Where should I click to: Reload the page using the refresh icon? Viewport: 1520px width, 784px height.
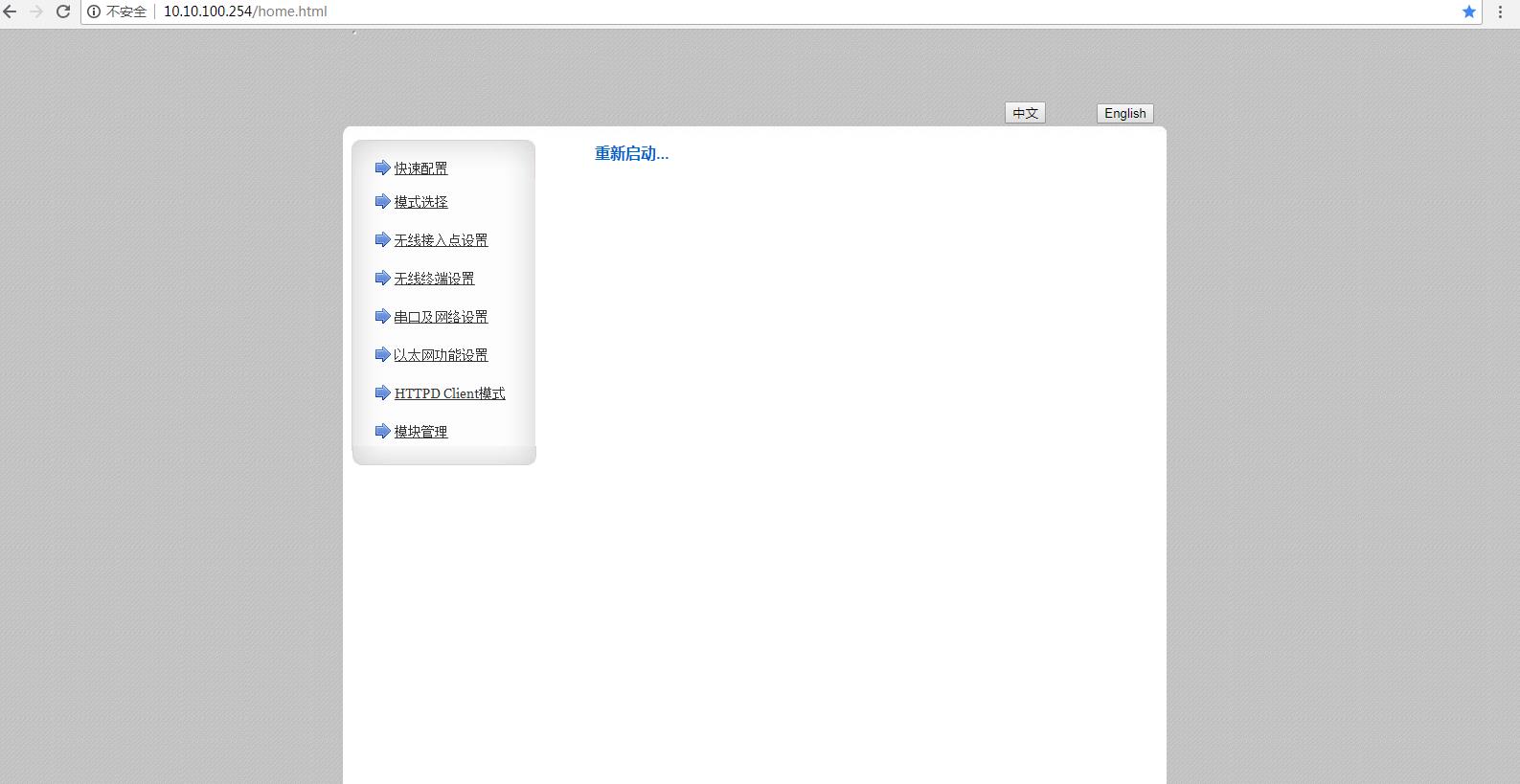pyautogui.click(x=63, y=11)
